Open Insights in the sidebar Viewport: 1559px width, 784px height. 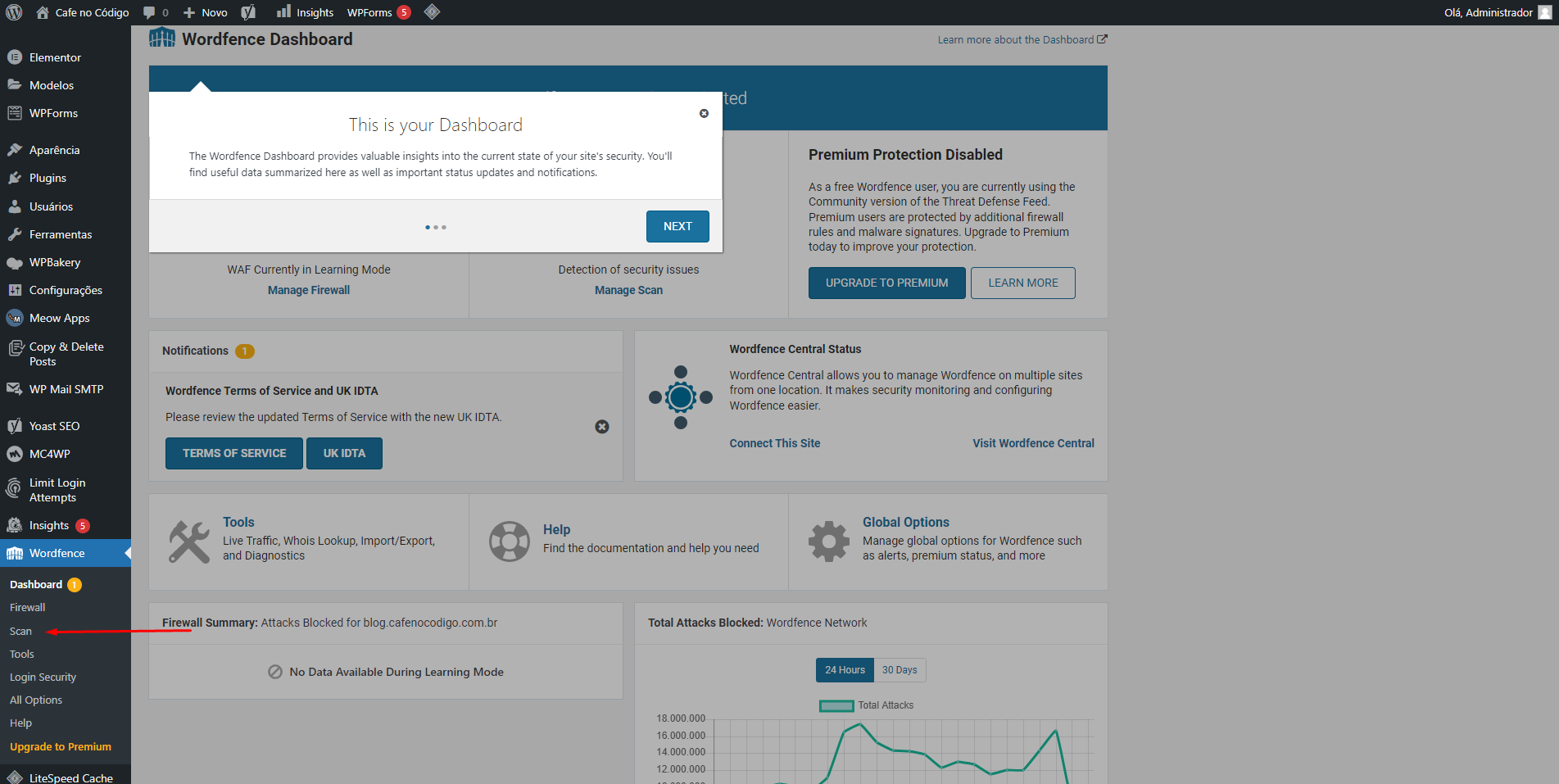point(66,525)
